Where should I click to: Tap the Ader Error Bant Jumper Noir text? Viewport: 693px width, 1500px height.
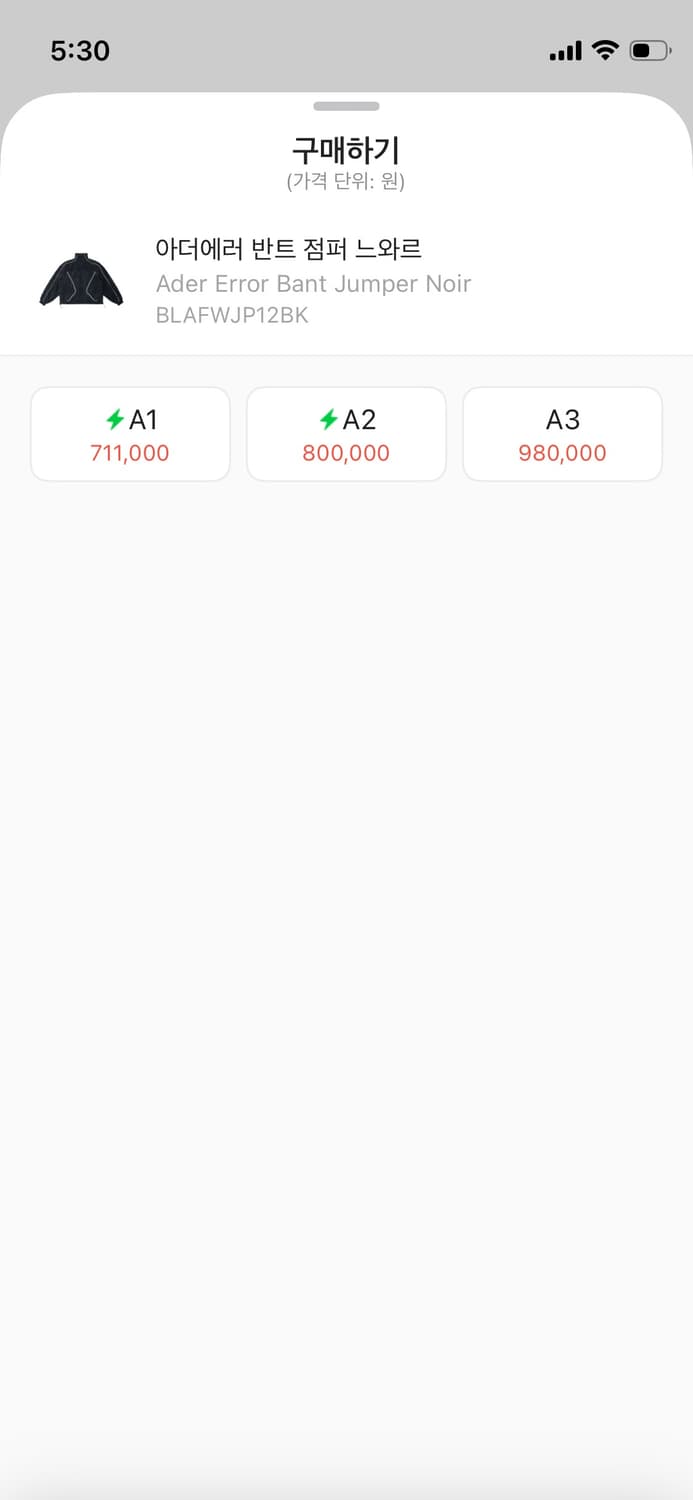point(313,284)
